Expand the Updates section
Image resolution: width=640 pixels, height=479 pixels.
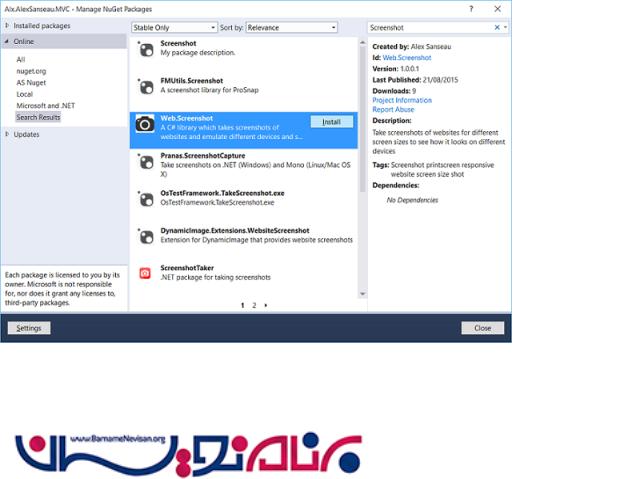coord(7,134)
